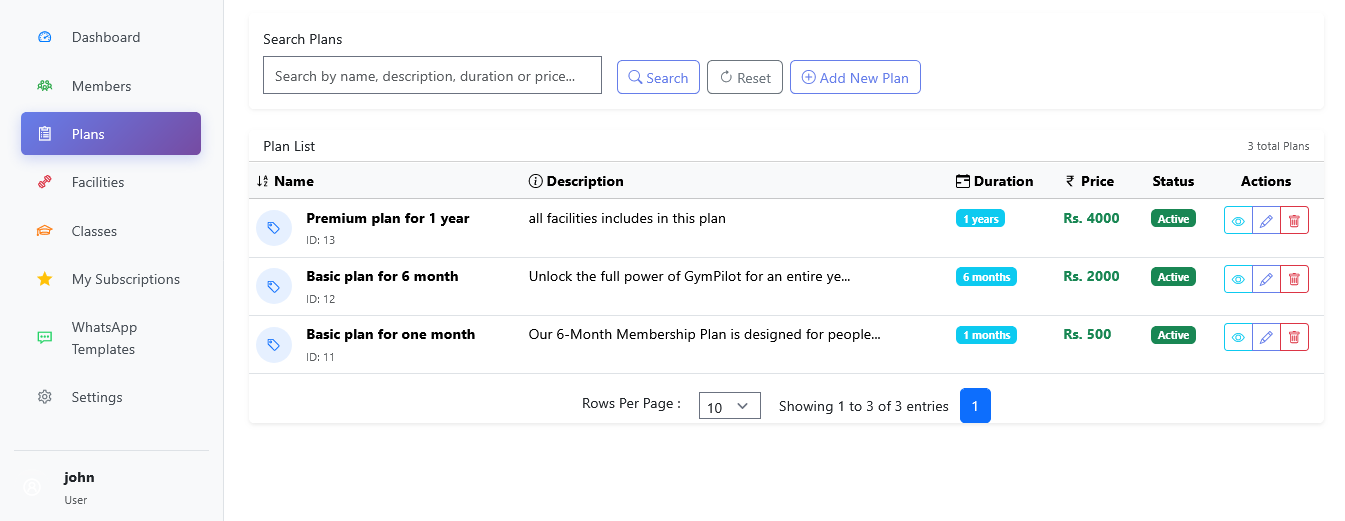Click tag icon for Basic one month plan
Viewport: 1345px width, 521px height.
click(x=274, y=344)
